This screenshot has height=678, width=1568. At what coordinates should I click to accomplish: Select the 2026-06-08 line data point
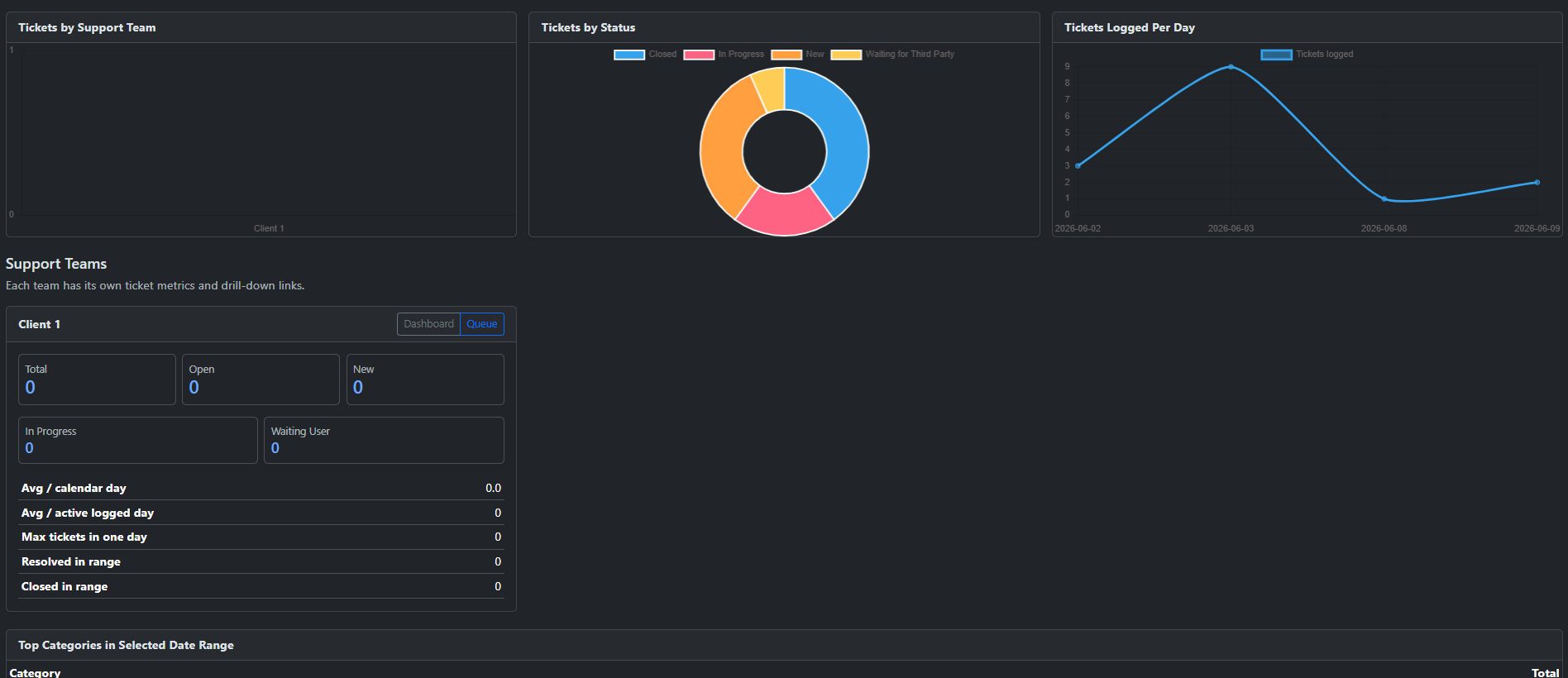coord(1384,198)
